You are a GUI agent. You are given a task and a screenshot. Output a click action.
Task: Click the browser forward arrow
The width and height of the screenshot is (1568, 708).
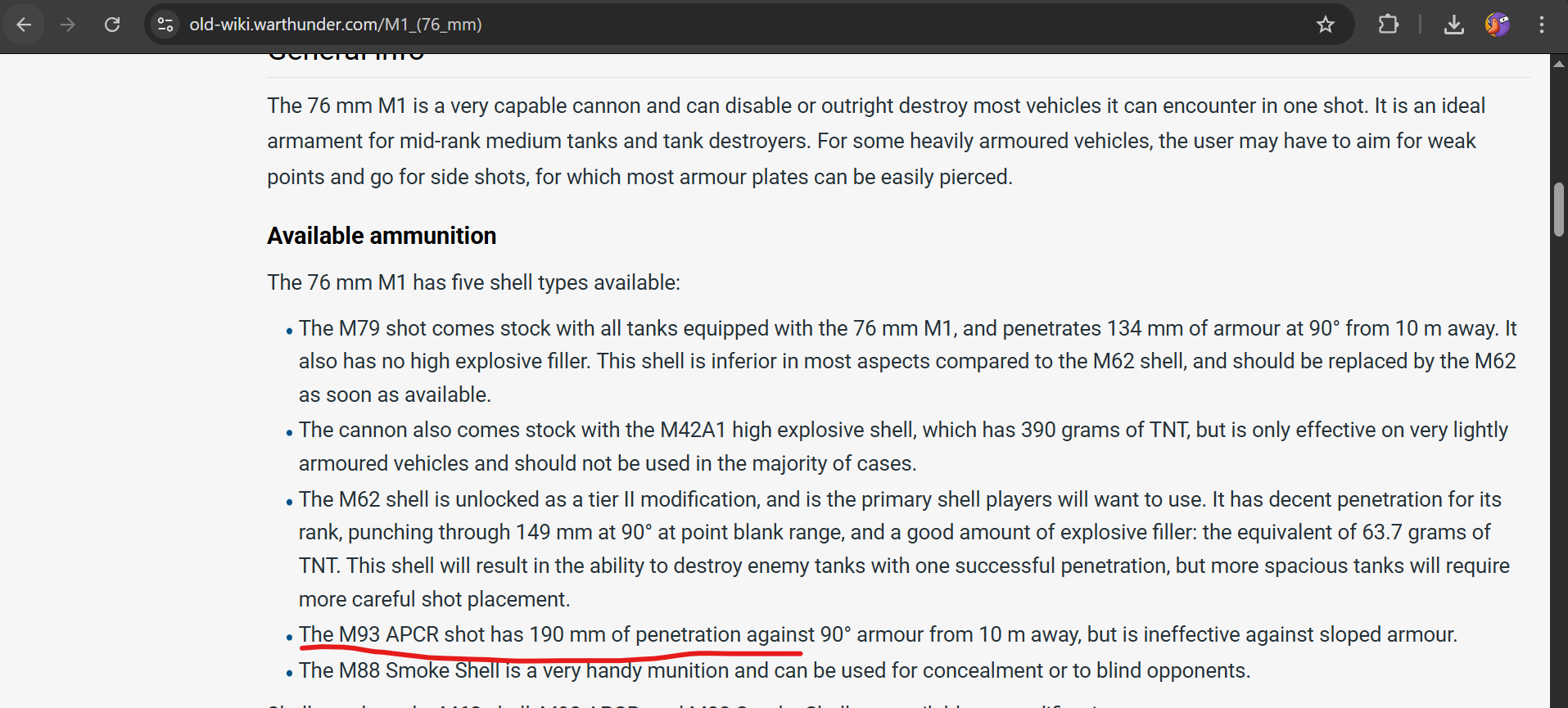68,25
